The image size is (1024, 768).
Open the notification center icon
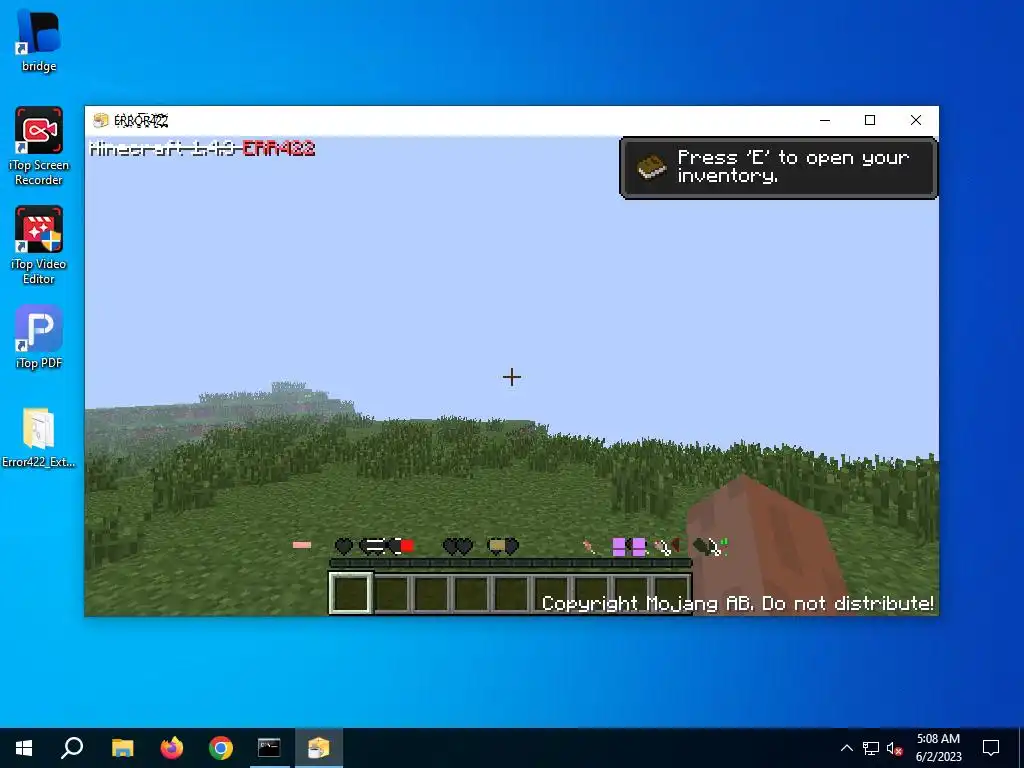pos(991,748)
